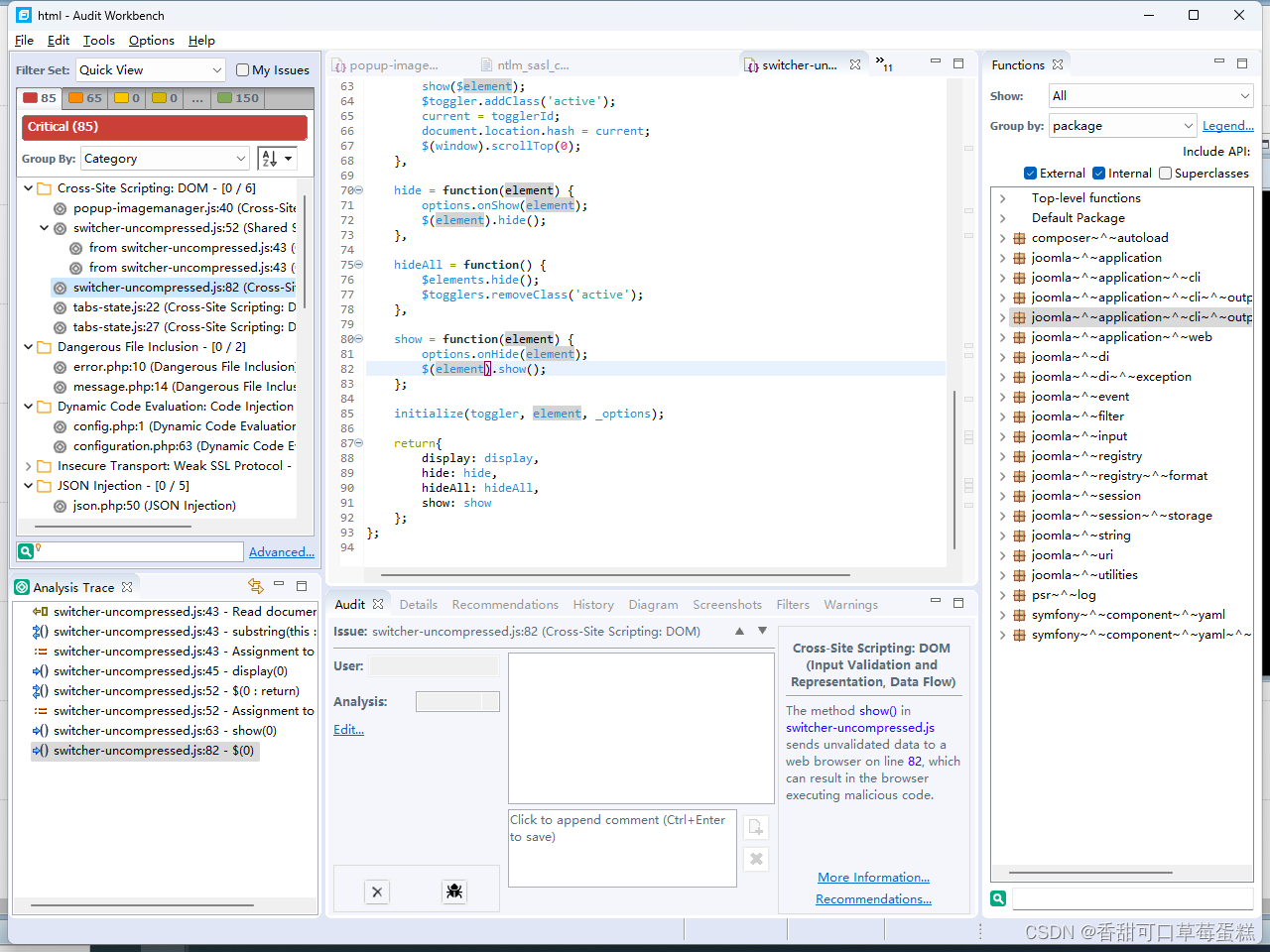Expand Insecure Transport: Weak SSL Protocol folder
Screen dimensions: 1270x952
tap(28, 466)
